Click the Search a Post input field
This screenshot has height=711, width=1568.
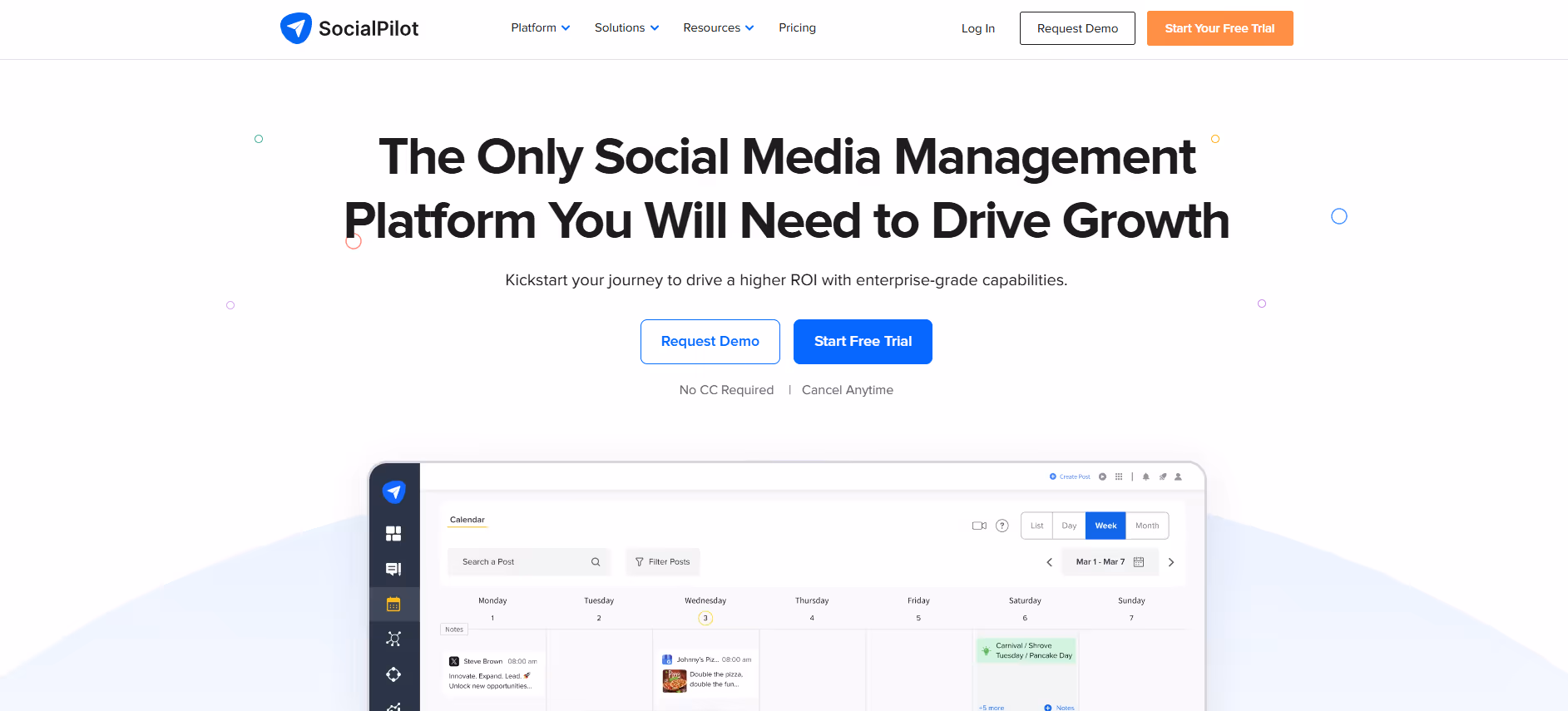click(x=529, y=562)
